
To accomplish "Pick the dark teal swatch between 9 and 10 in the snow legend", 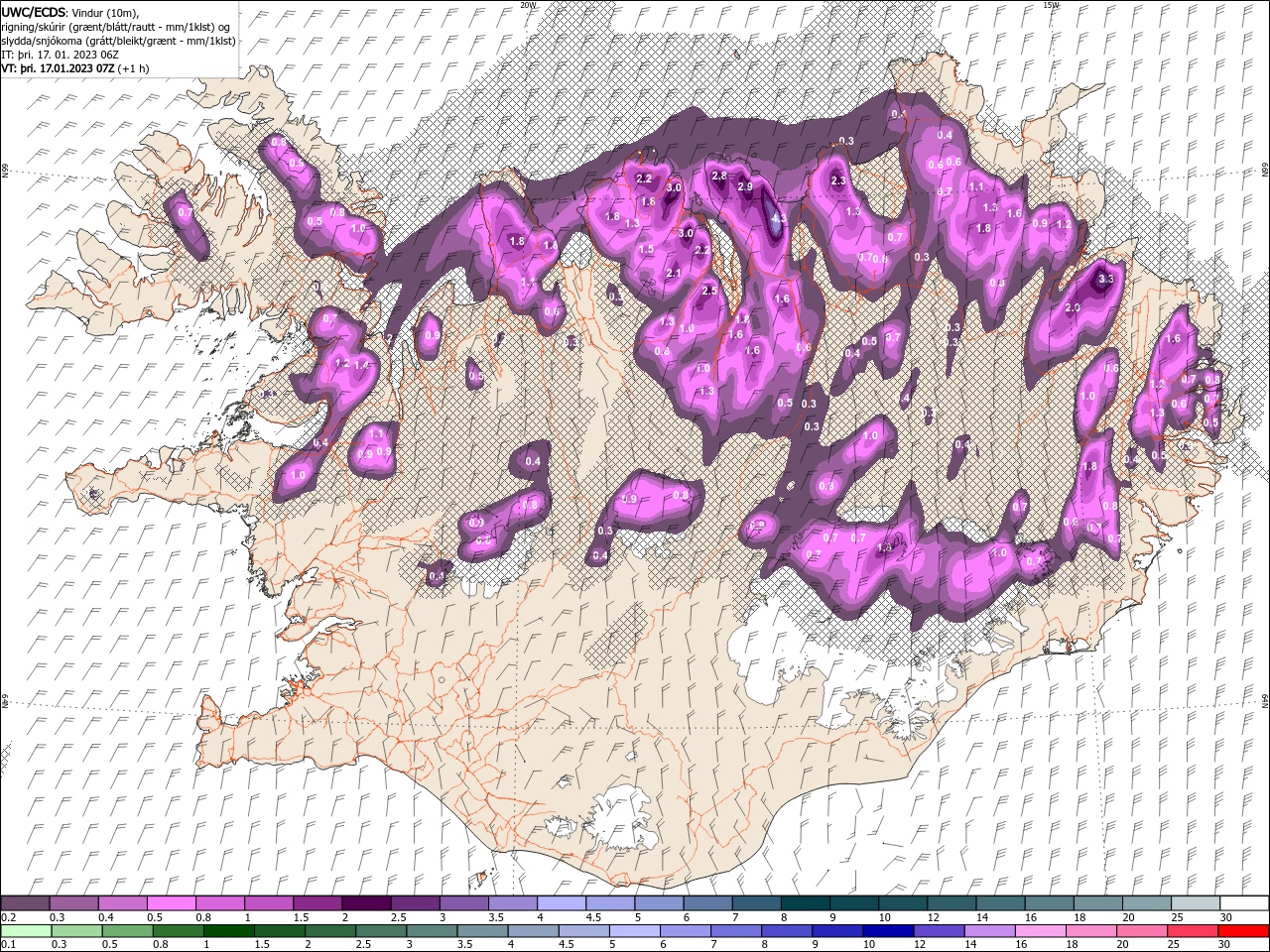I will point(853,903).
